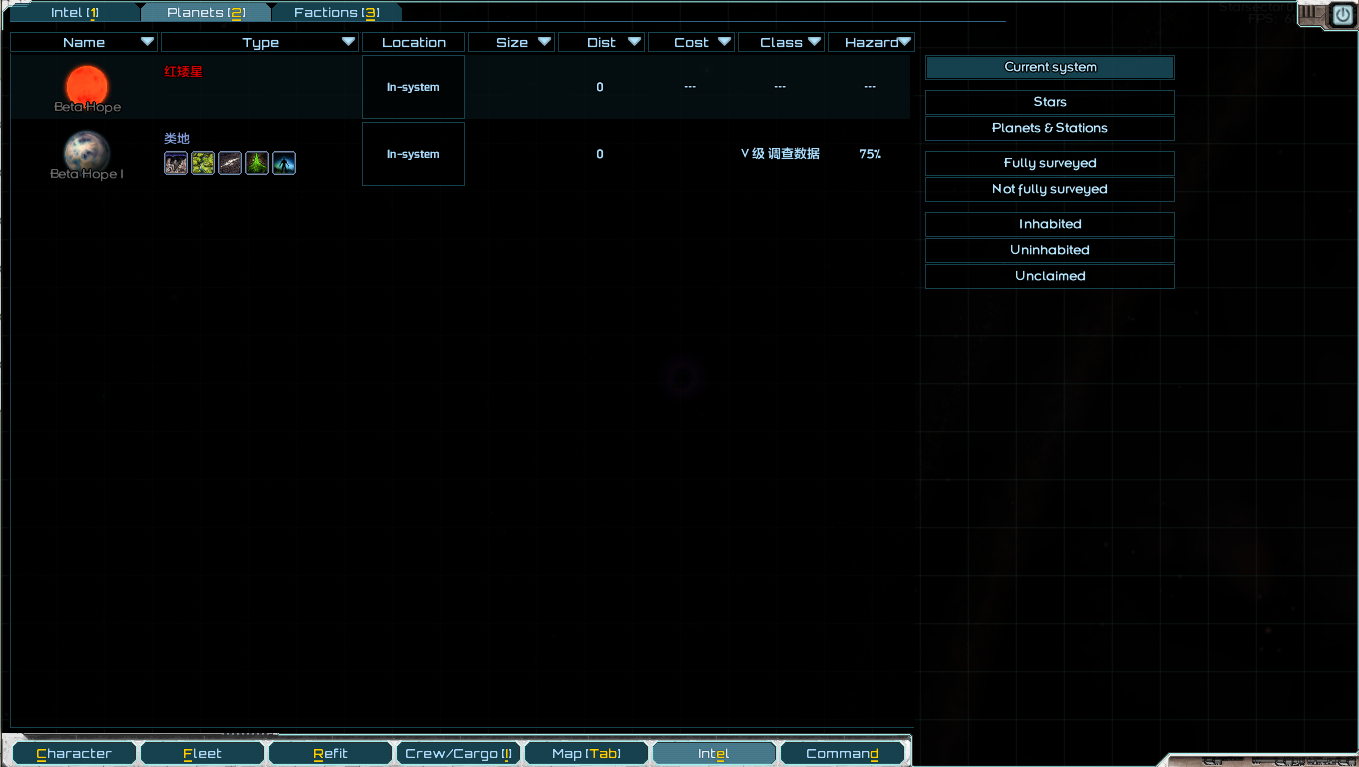The height and width of the screenshot is (767, 1359).
Task: Sort by the Name column arrow
Action: pos(148,42)
